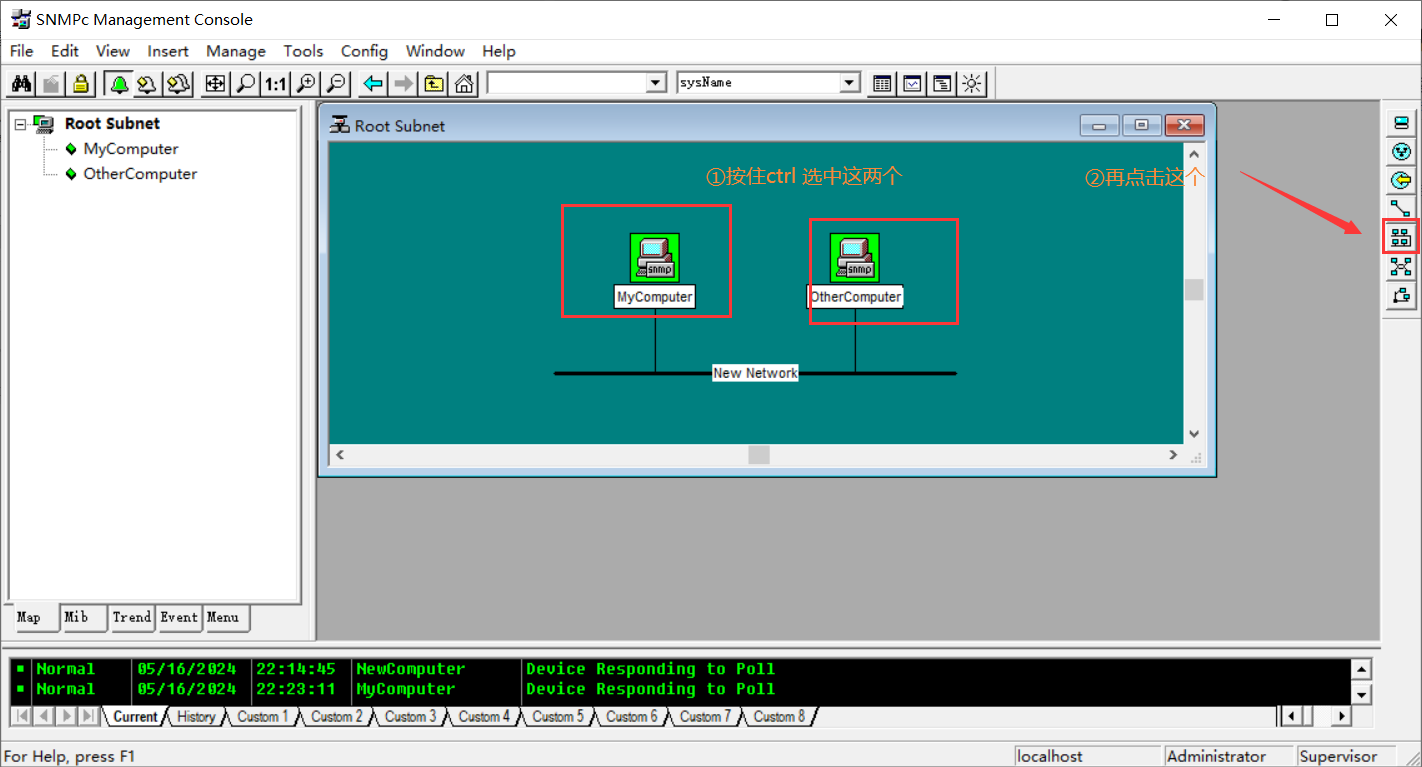Select the MyComputer device icon on the map
1422x767 pixels.
(x=655, y=258)
